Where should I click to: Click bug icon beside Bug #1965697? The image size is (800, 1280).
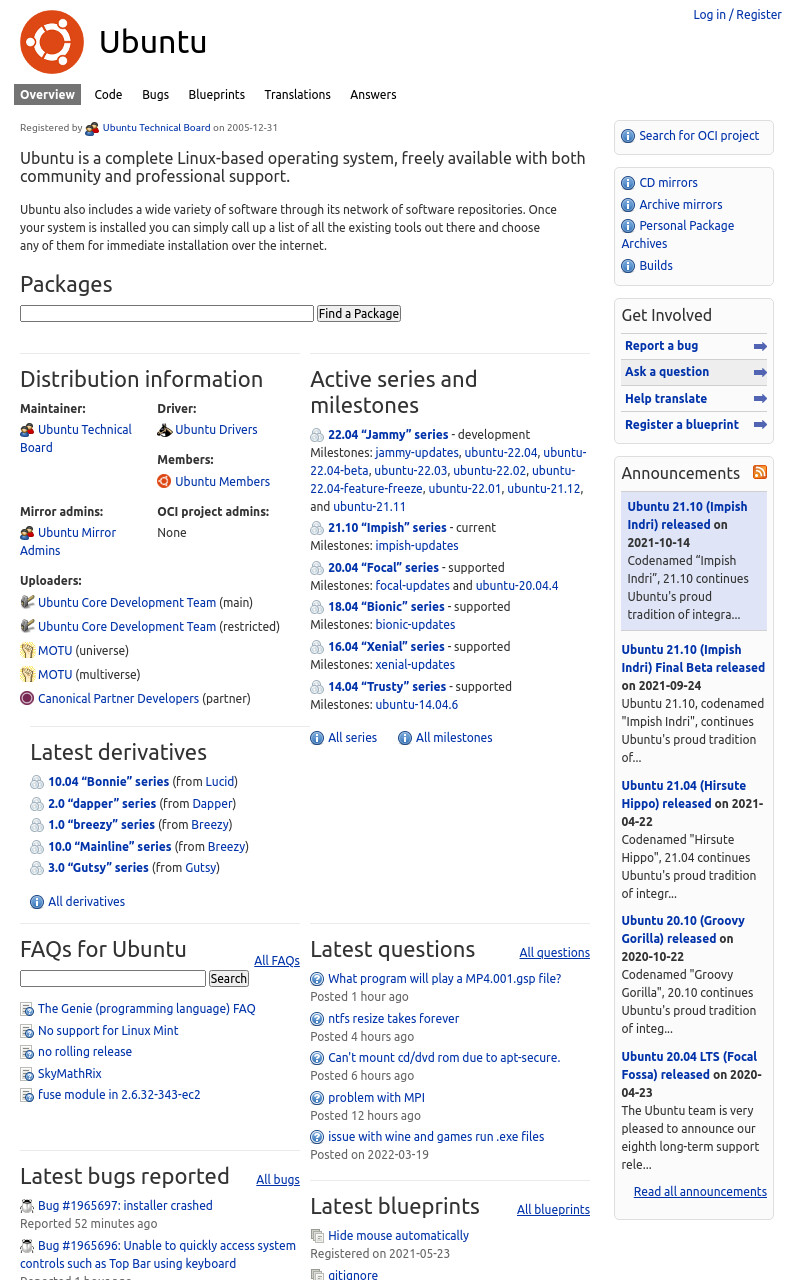pyautogui.click(x=27, y=1206)
